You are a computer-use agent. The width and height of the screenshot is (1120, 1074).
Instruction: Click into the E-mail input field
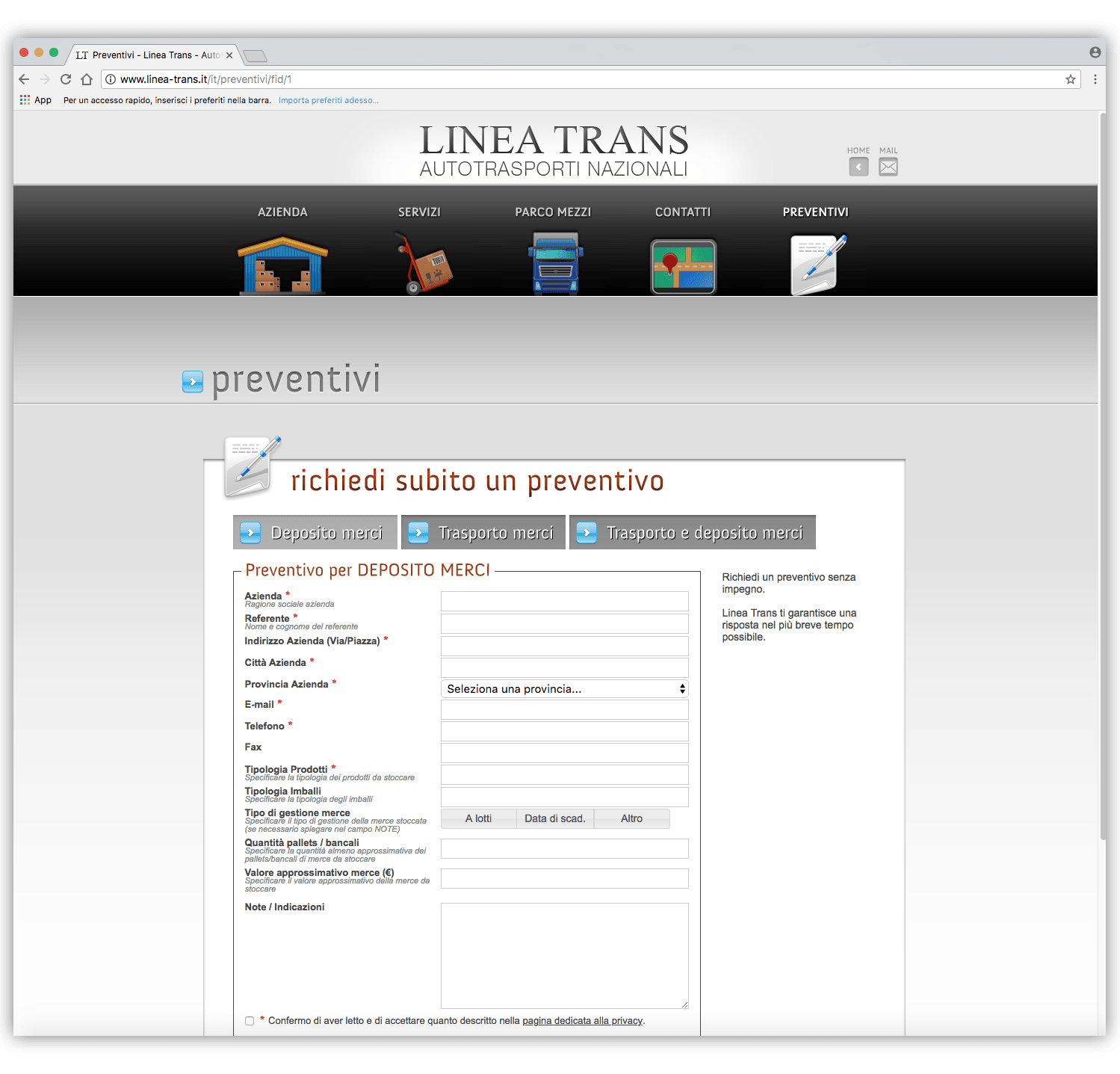(x=565, y=710)
